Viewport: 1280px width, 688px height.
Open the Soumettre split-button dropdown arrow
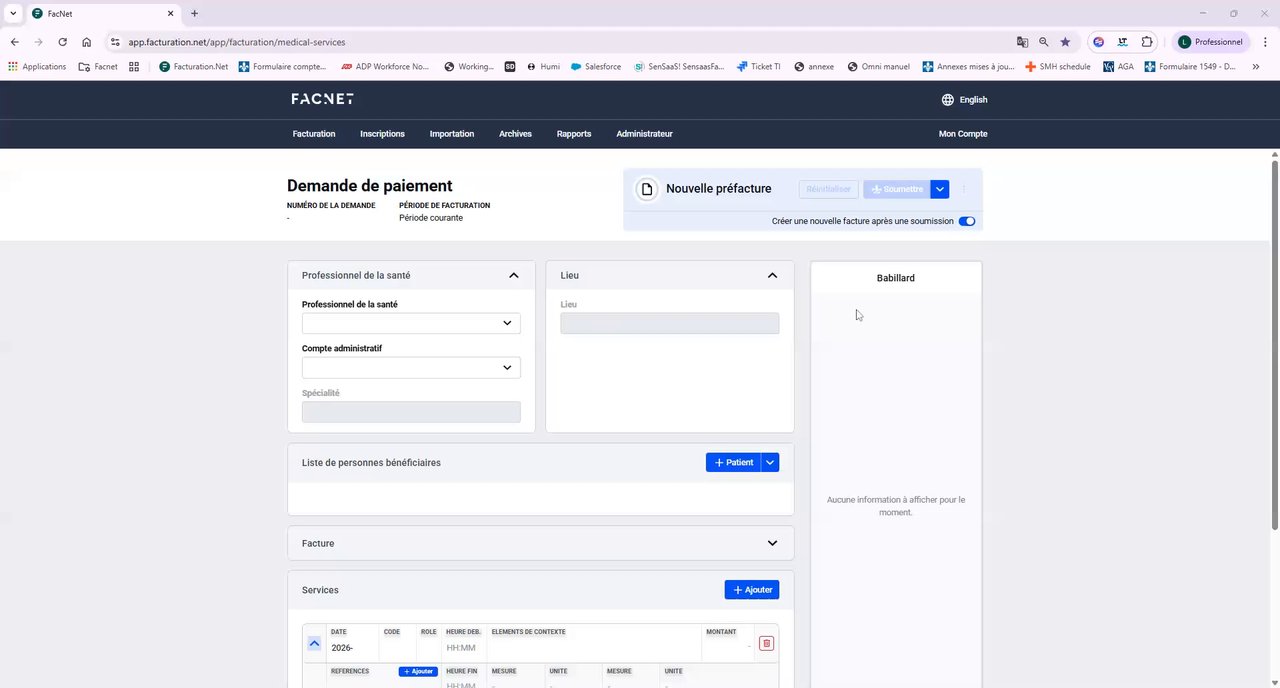coord(940,189)
